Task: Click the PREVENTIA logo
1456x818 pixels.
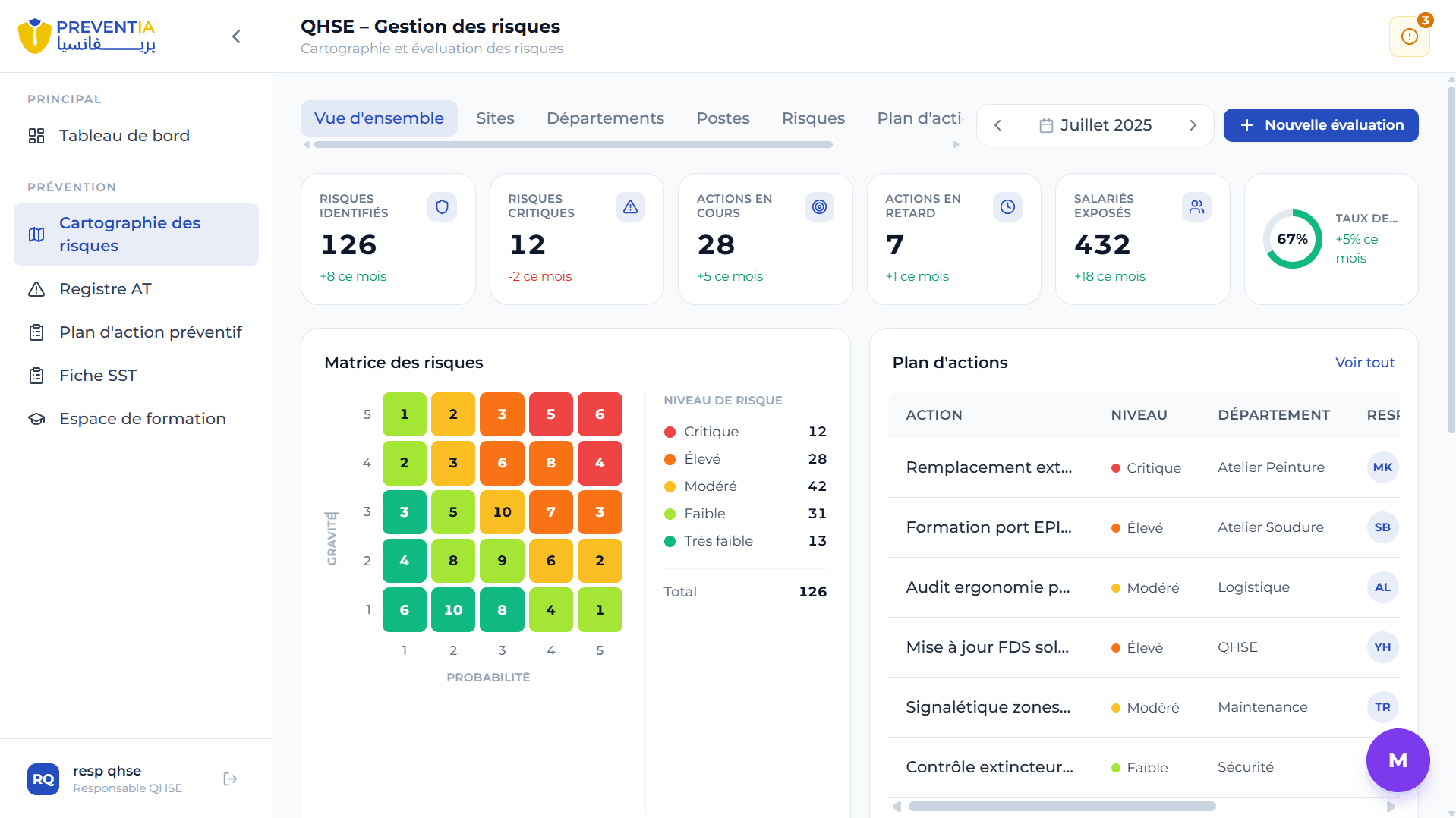Action: click(87, 36)
